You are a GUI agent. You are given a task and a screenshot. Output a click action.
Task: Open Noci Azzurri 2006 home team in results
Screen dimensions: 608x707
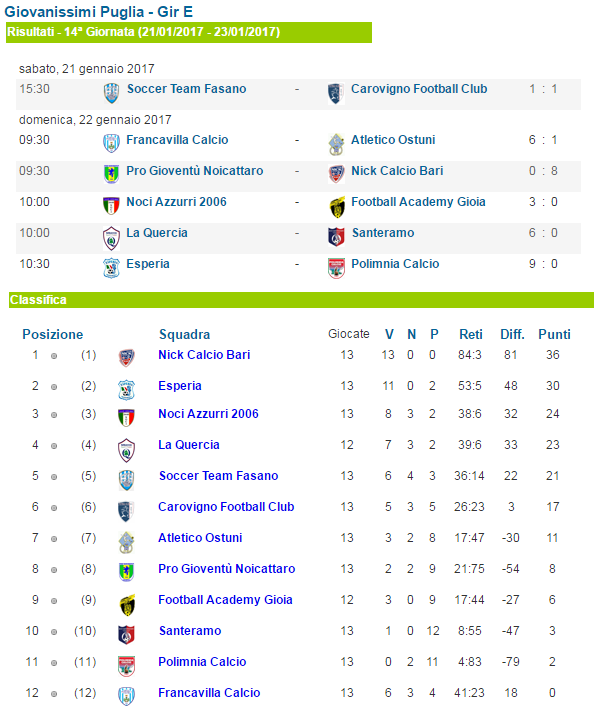176,202
